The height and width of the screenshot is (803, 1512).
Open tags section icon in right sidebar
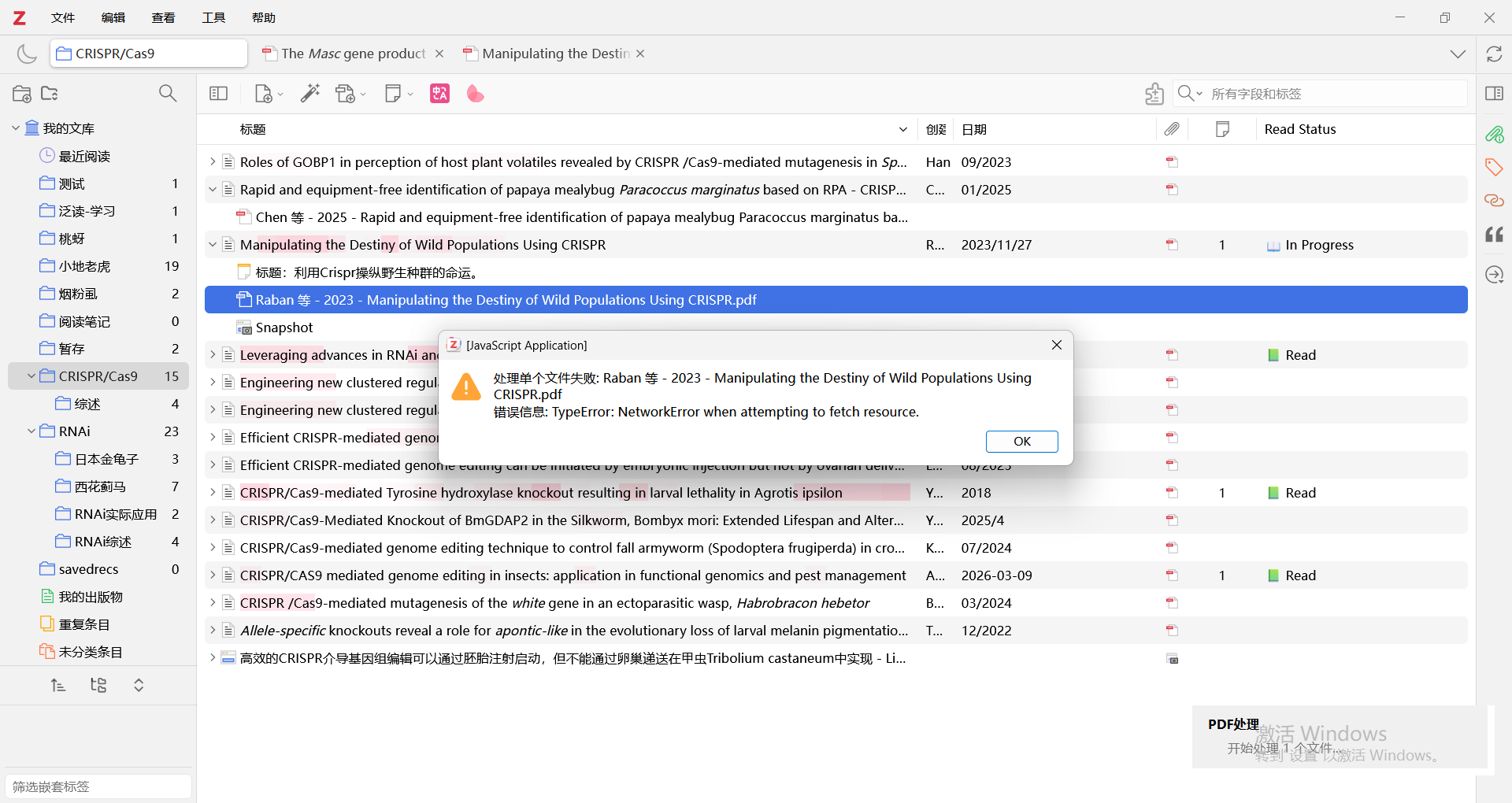tap(1494, 167)
